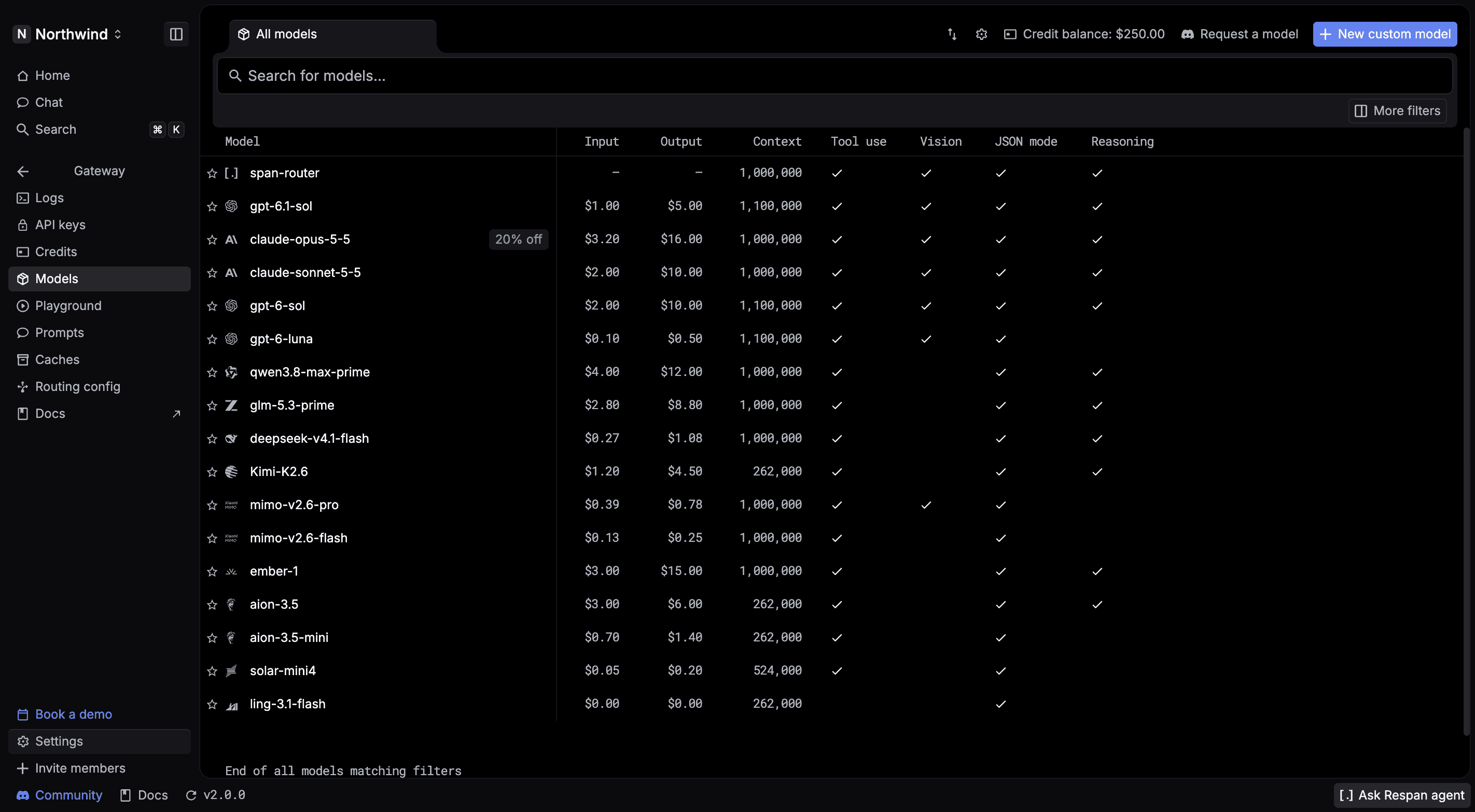1475x812 pixels.
Task: Click the back arrow beside Gateway
Action: pos(23,171)
